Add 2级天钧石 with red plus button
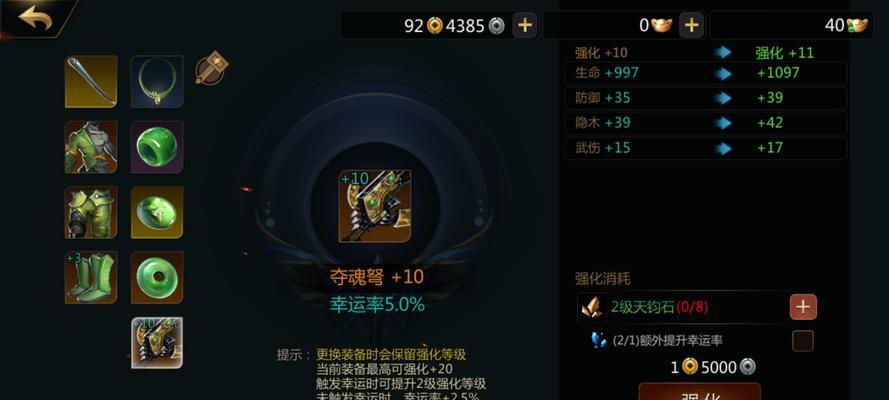The width and height of the screenshot is (889, 400). tap(803, 307)
